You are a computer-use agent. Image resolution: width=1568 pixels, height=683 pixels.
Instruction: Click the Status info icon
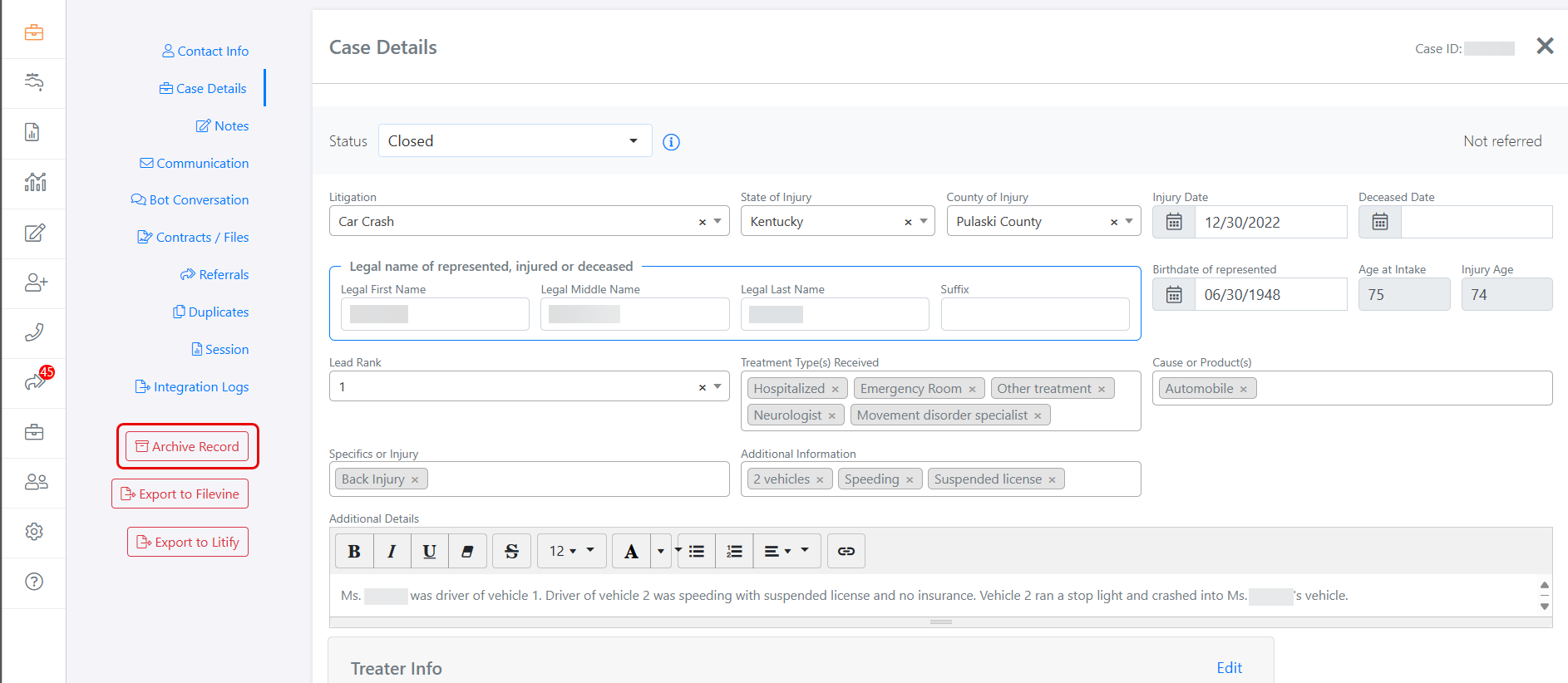click(x=671, y=142)
